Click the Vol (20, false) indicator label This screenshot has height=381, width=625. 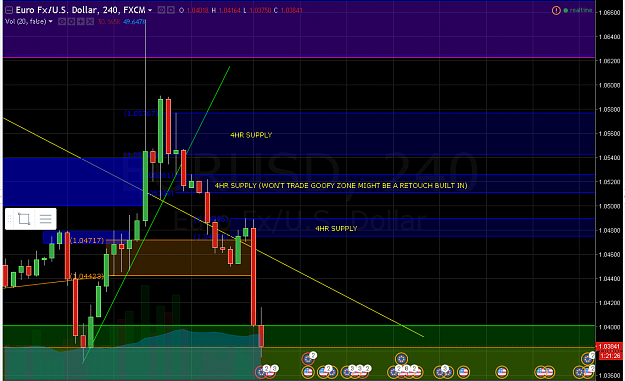(x=26, y=22)
